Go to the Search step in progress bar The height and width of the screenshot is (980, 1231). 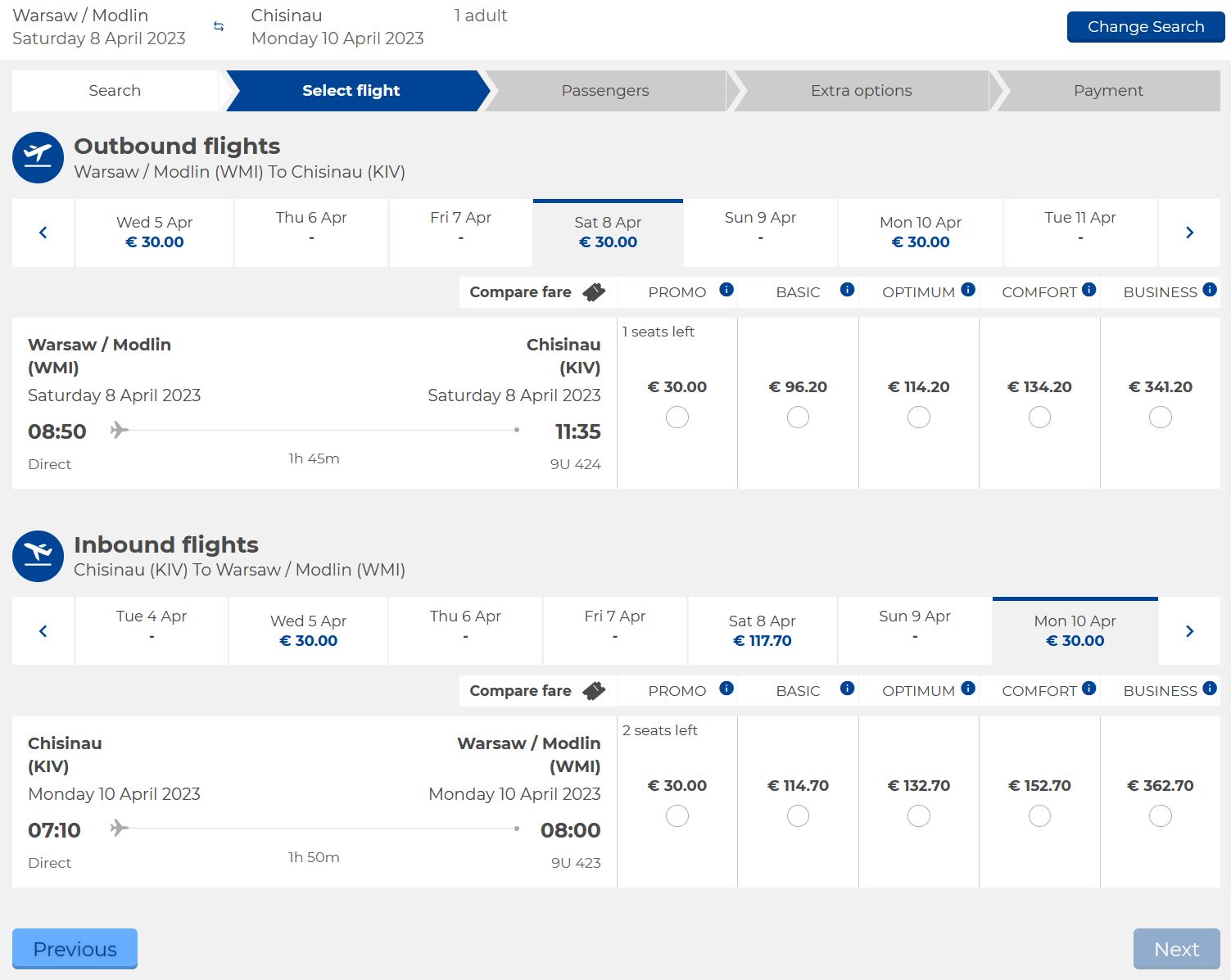tap(115, 91)
